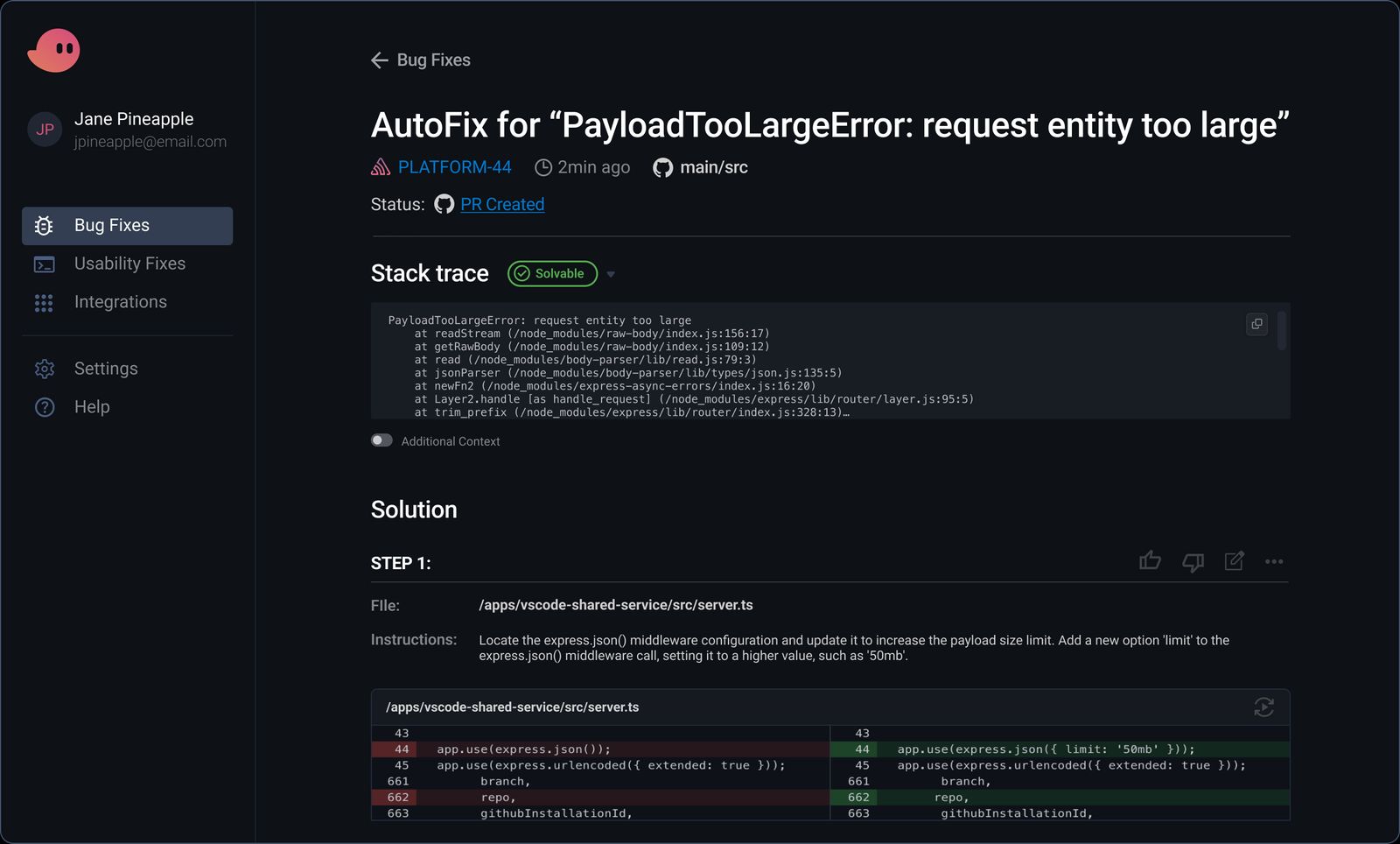Click the Help question mark icon

pyautogui.click(x=44, y=406)
